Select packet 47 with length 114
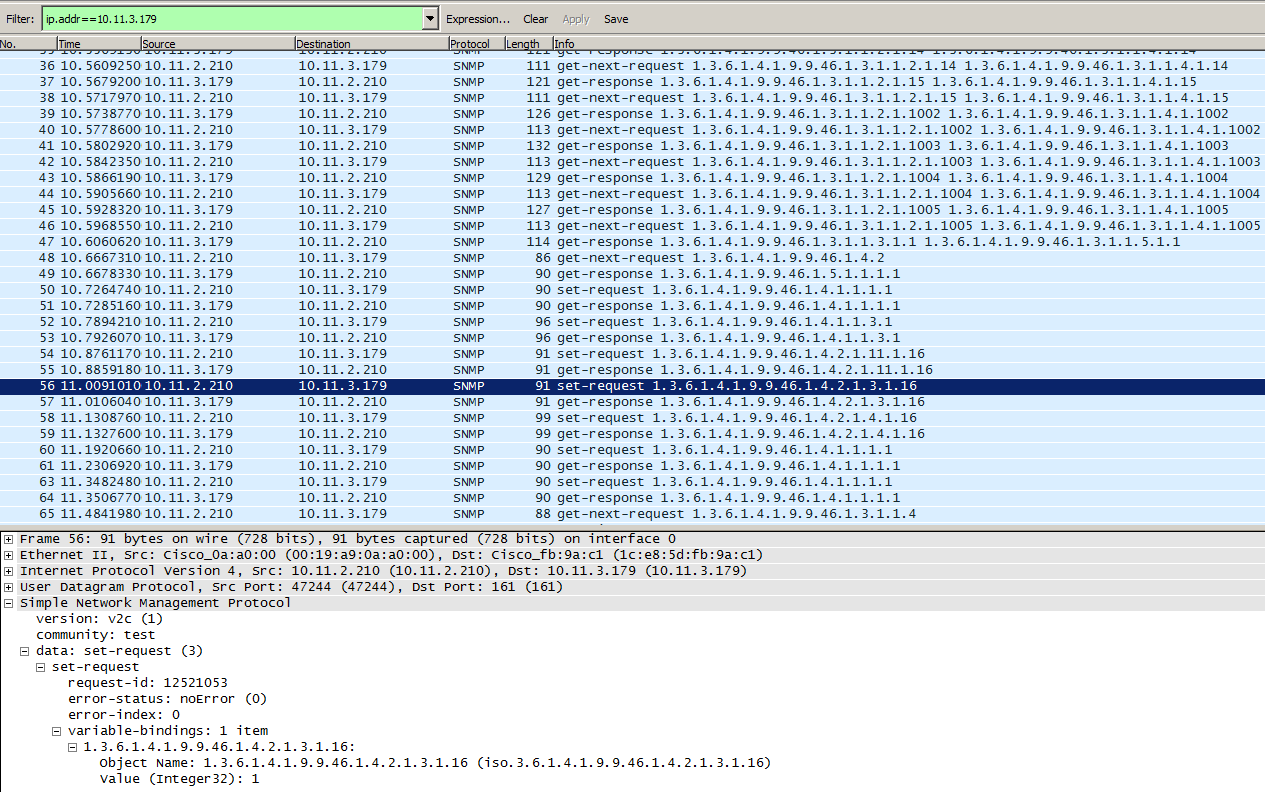1265x792 pixels. (x=632, y=242)
